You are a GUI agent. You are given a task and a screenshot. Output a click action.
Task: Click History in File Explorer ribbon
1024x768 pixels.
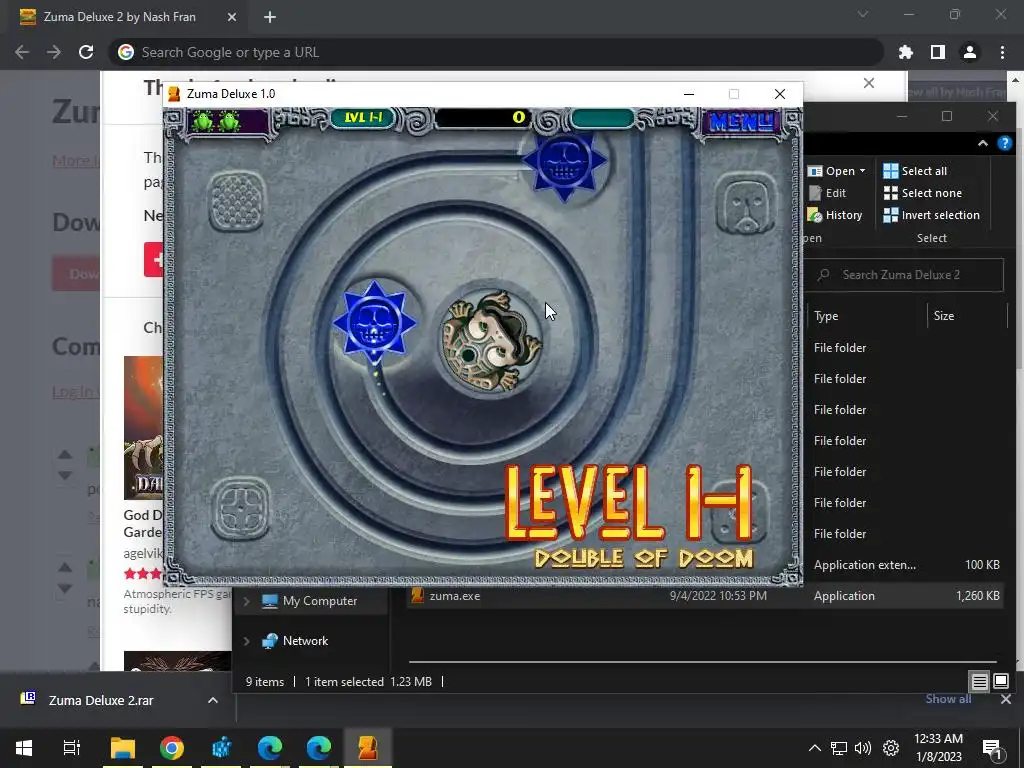(835, 216)
